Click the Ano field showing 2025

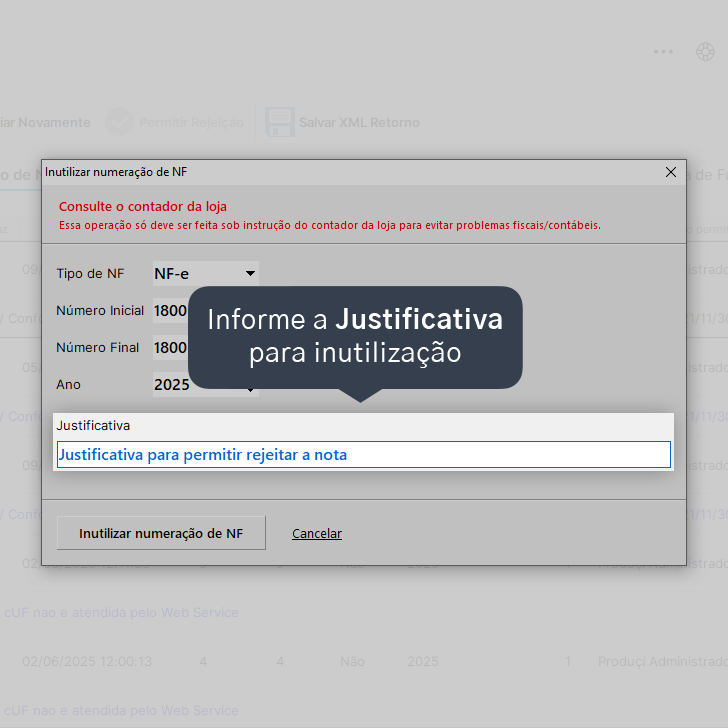click(172, 384)
